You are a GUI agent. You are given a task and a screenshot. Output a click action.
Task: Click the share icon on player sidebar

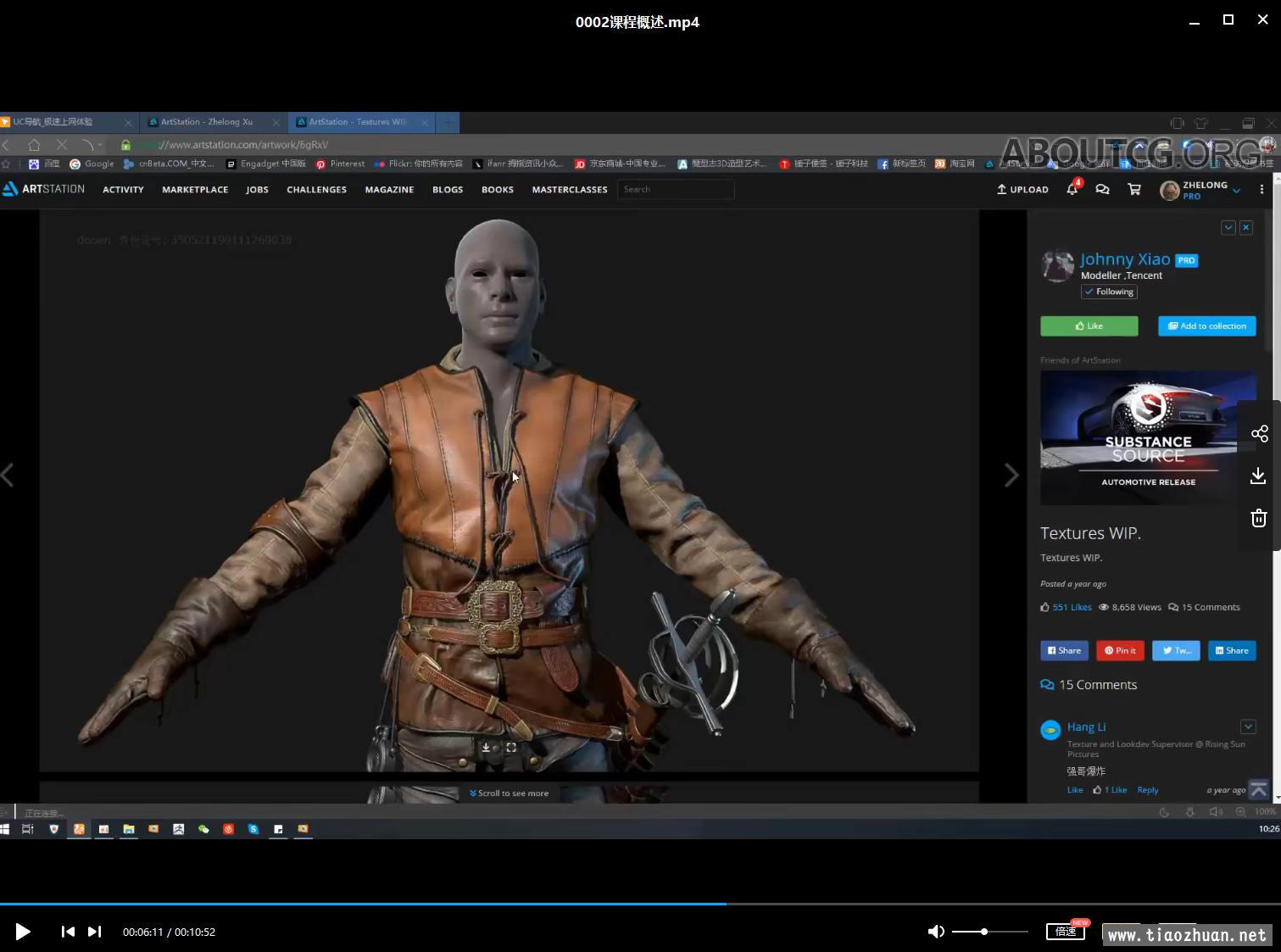pyautogui.click(x=1259, y=434)
